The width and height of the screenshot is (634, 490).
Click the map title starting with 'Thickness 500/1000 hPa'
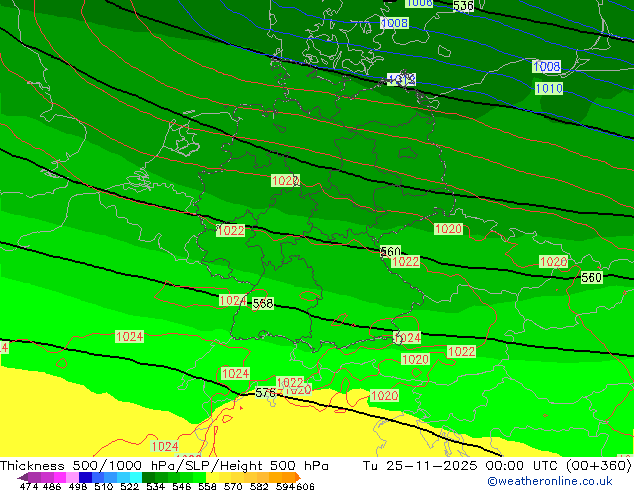tap(164, 466)
